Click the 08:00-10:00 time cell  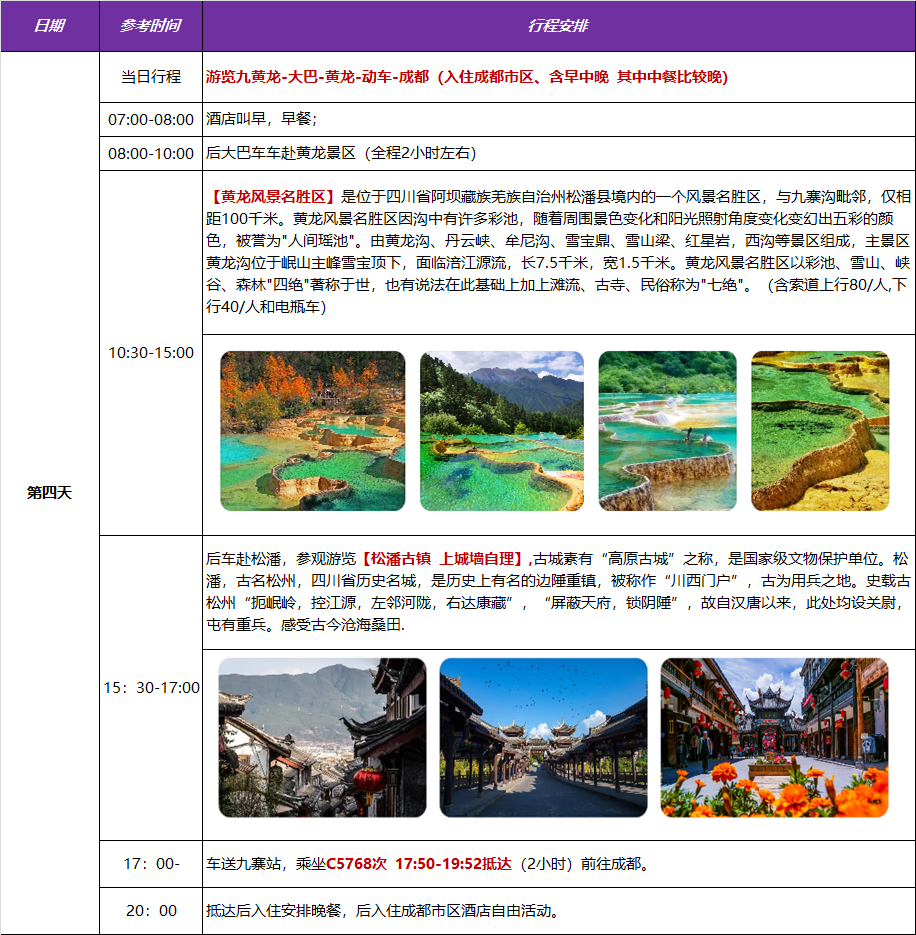[151, 153]
